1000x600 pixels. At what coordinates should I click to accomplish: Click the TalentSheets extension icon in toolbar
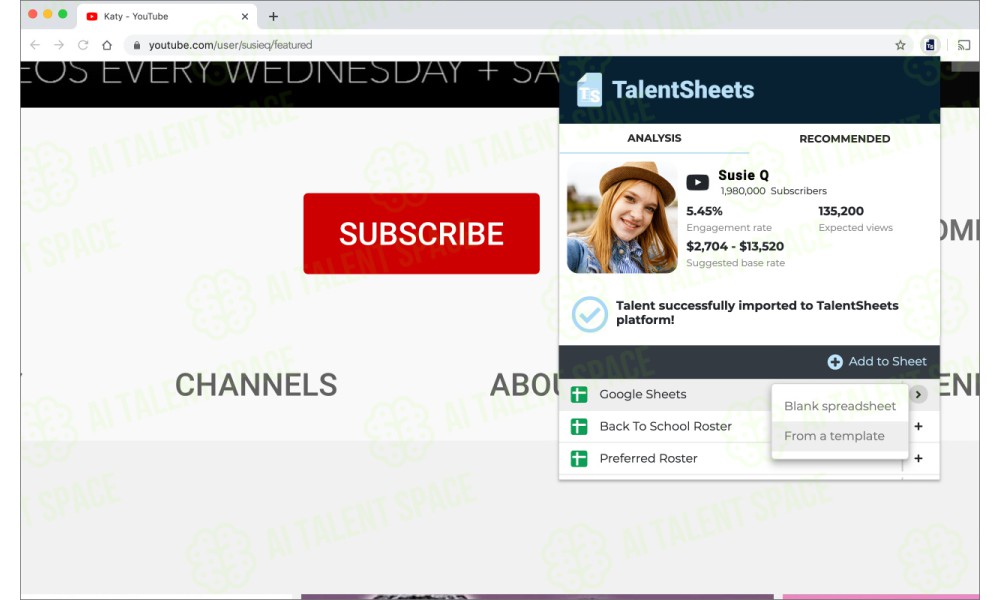[x=930, y=45]
